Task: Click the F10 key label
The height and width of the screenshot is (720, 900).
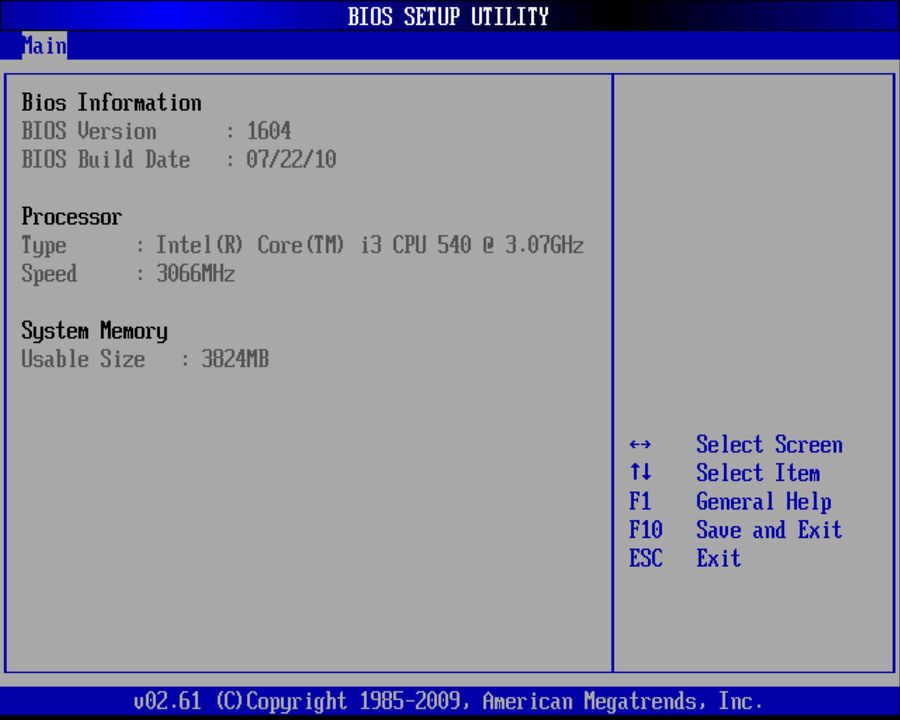Action: pyautogui.click(x=646, y=530)
